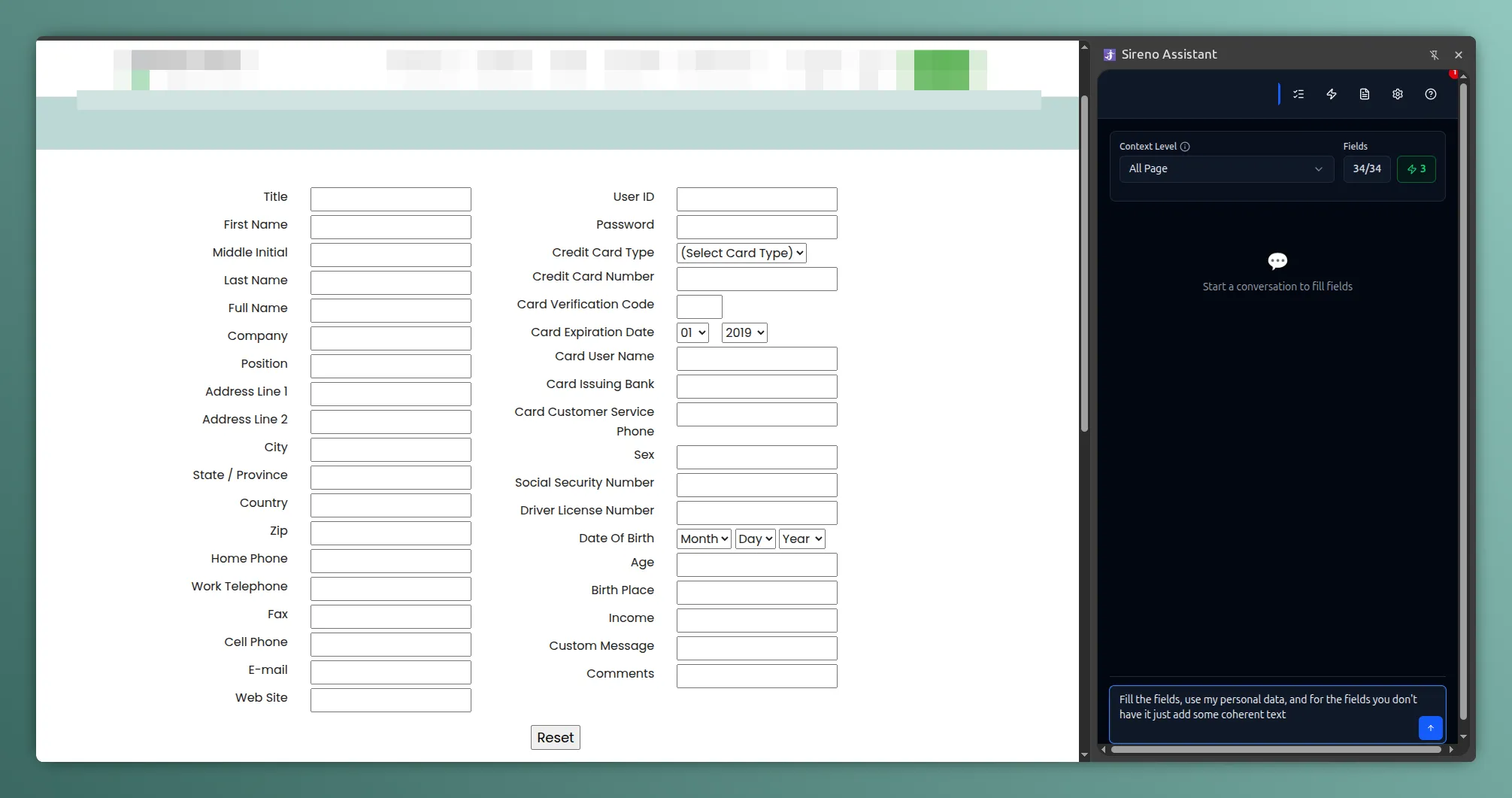Click the web page vertical scrollbar

pos(1084,263)
